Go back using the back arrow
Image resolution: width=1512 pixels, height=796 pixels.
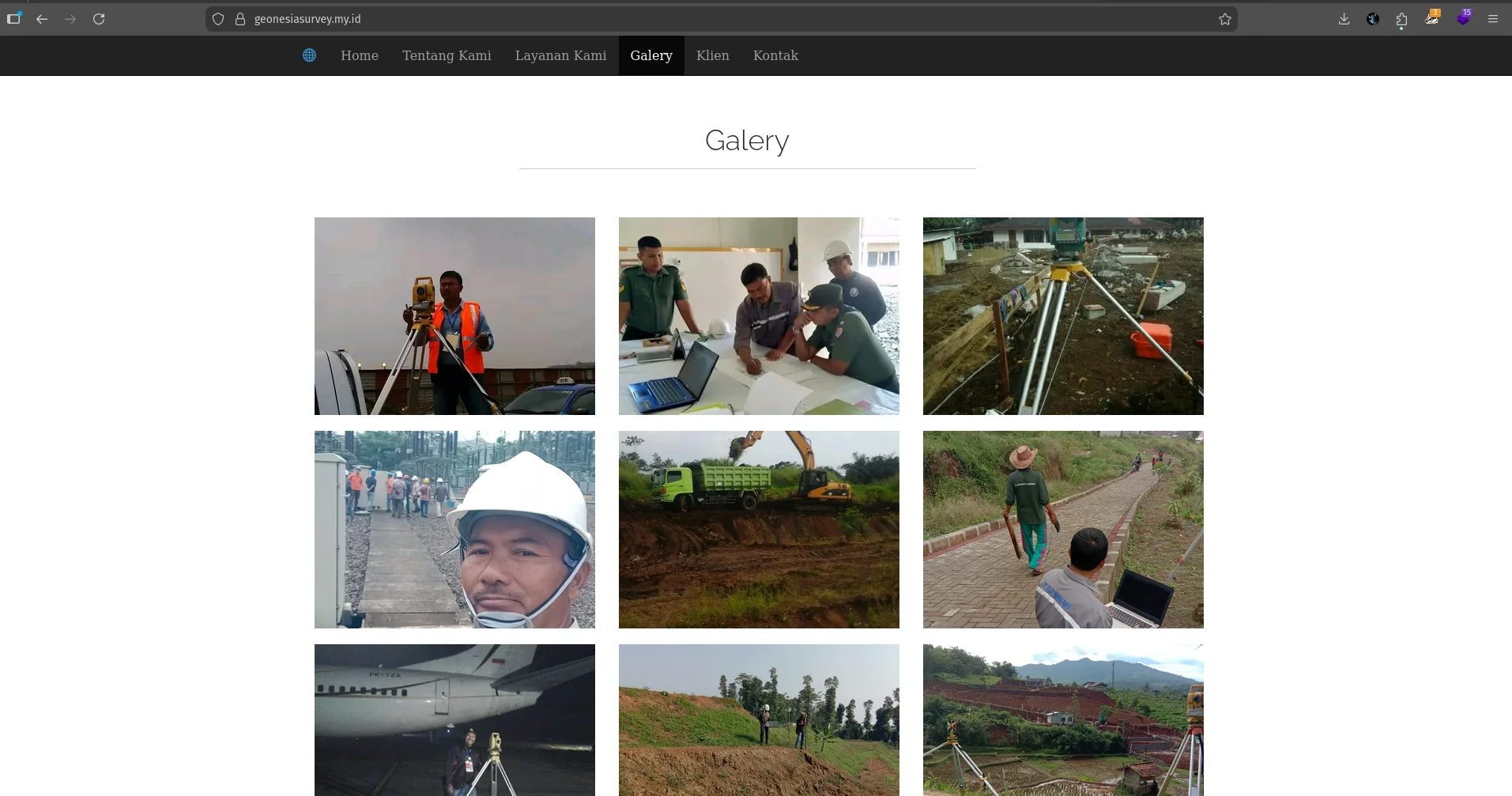click(42, 19)
